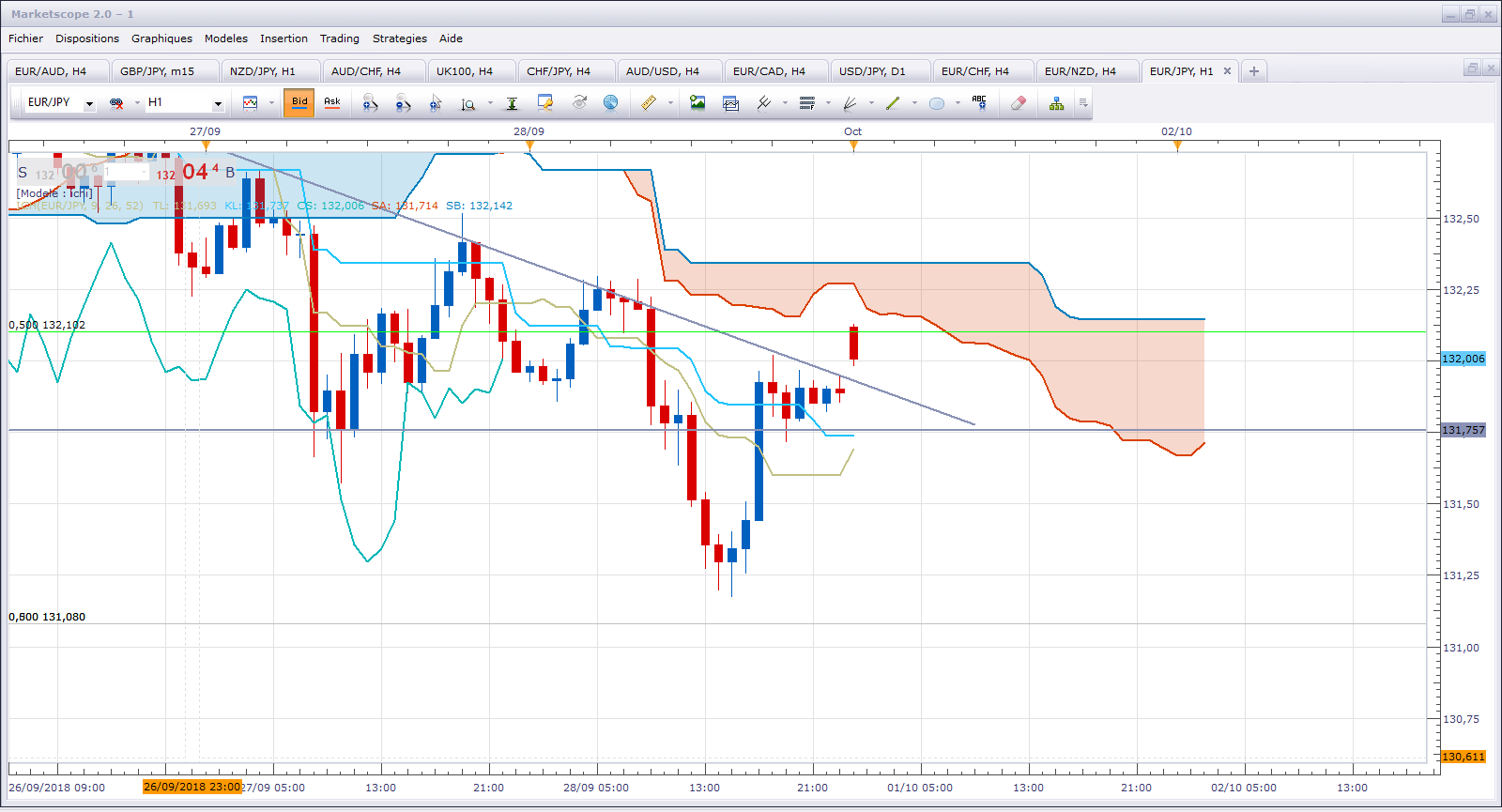
Task: Click the chart snapshot window icon
Action: tap(731, 103)
